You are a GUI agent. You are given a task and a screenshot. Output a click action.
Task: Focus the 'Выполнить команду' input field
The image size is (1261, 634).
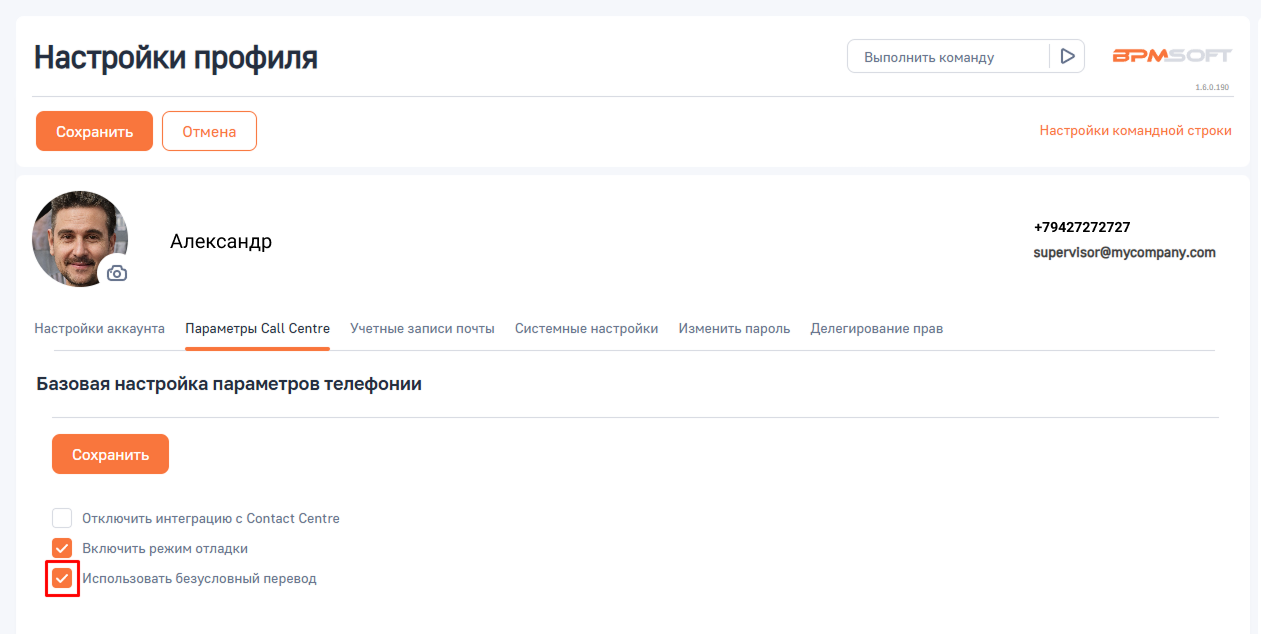click(x=946, y=57)
